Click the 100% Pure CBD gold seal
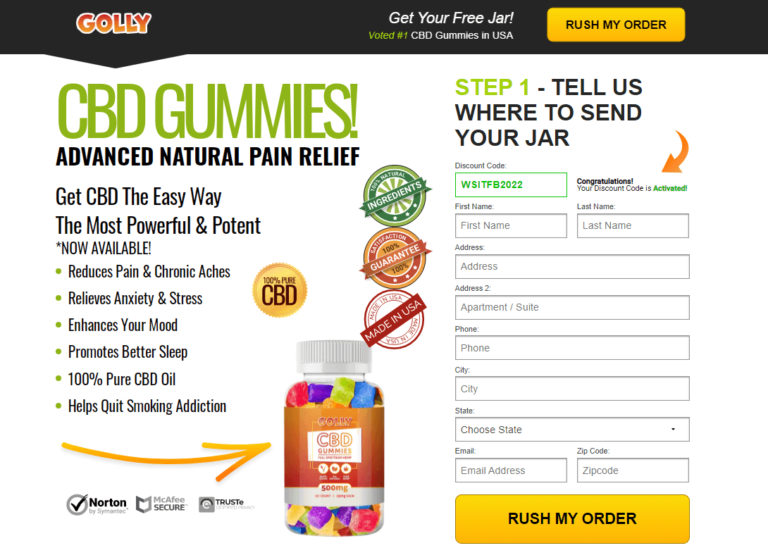Screen dimensions: 768x555 coord(280,290)
